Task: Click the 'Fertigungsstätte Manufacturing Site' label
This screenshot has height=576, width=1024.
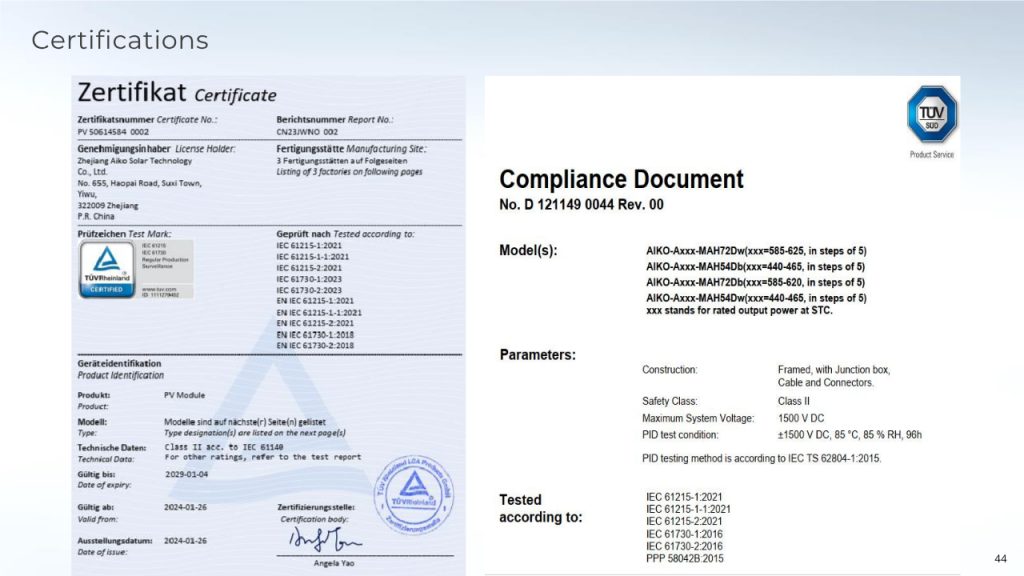Action: (x=351, y=149)
